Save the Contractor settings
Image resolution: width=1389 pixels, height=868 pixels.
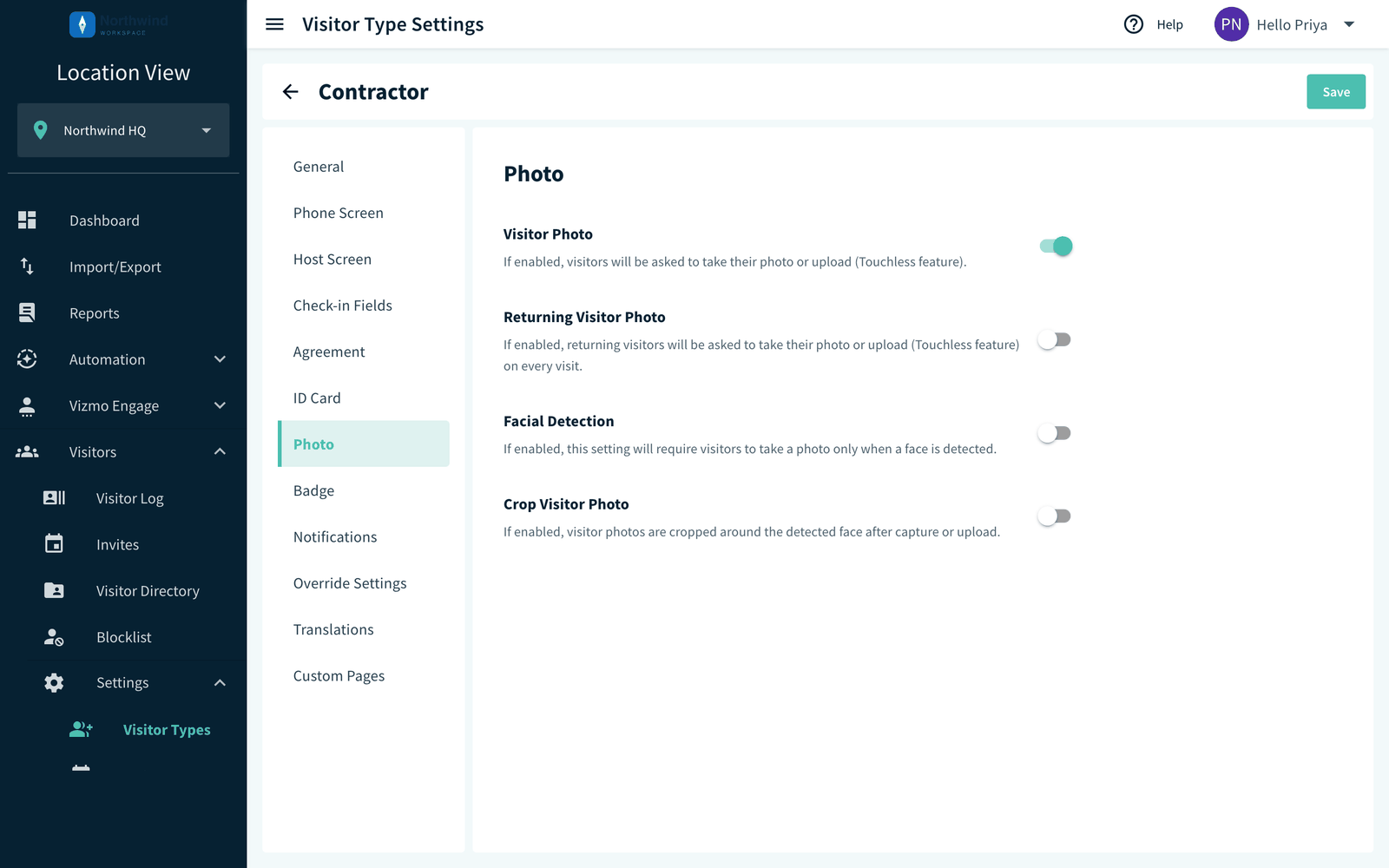[x=1336, y=92]
